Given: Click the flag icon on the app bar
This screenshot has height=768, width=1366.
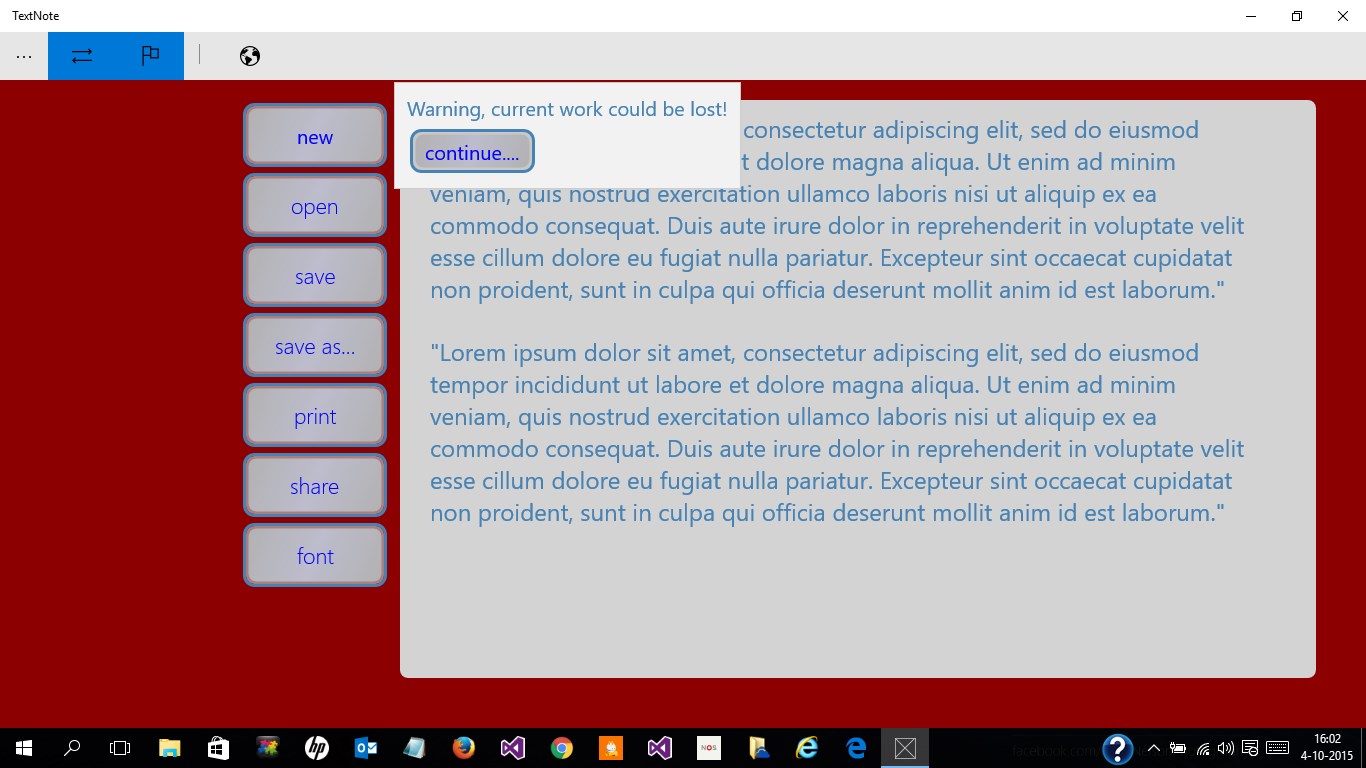Looking at the screenshot, I should 150,55.
